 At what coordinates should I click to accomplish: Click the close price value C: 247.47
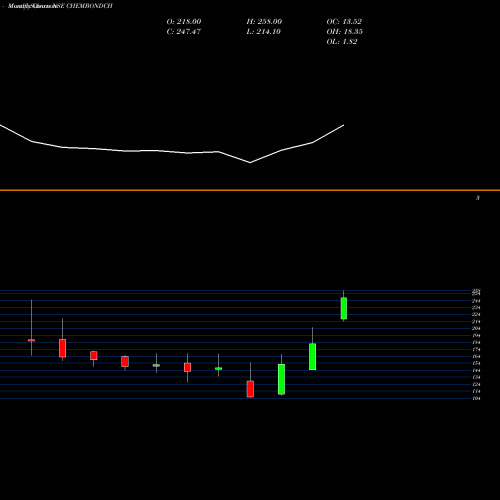(184, 31)
